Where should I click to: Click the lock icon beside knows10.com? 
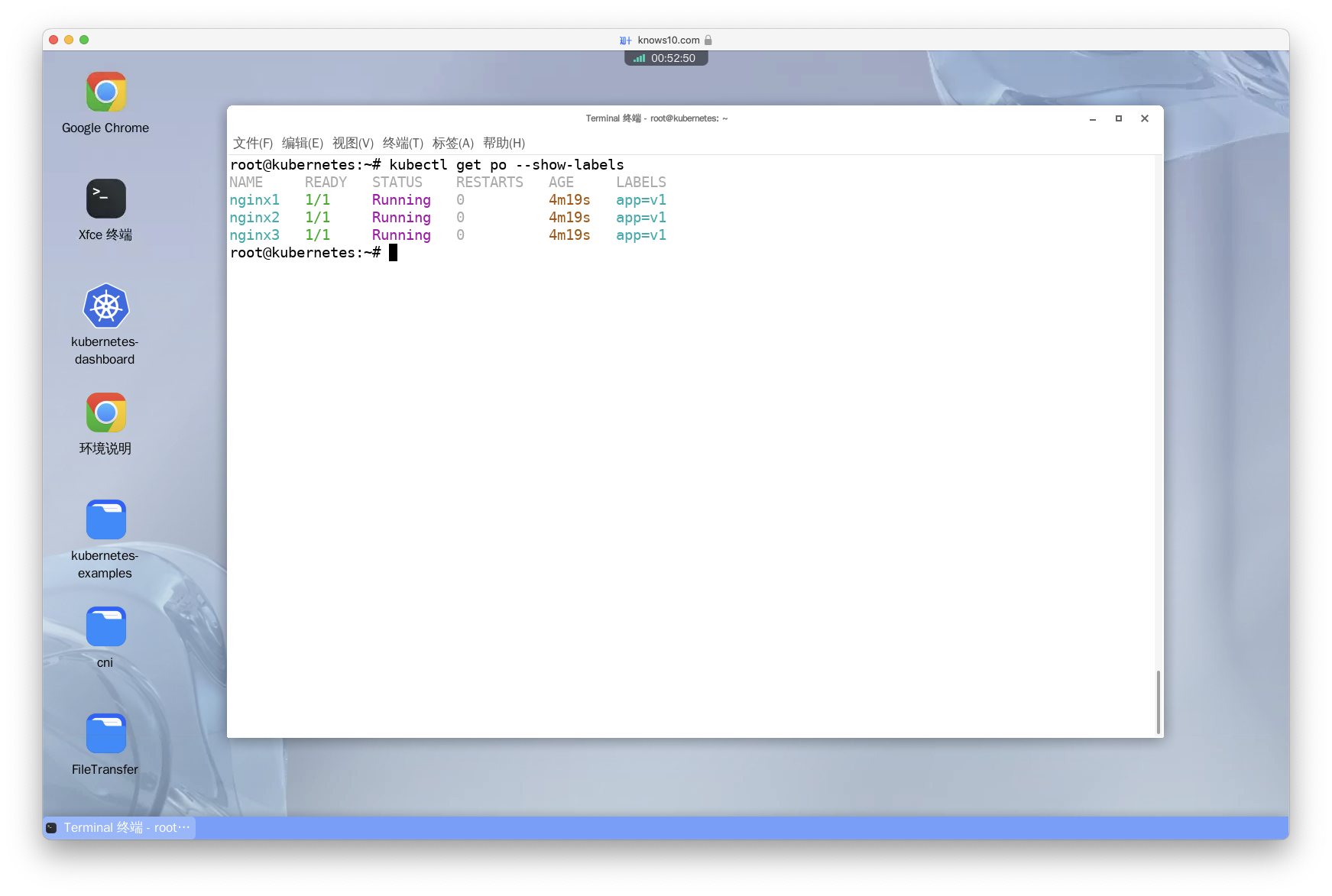708,40
